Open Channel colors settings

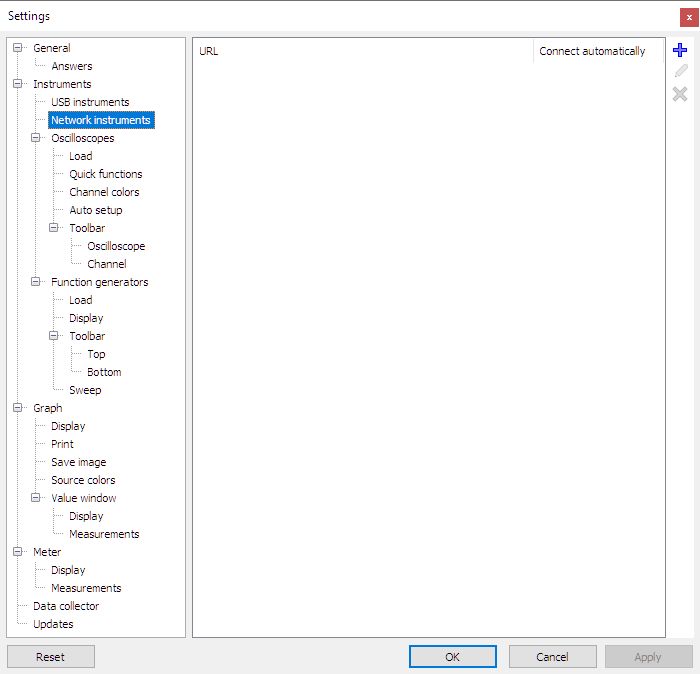tap(104, 192)
